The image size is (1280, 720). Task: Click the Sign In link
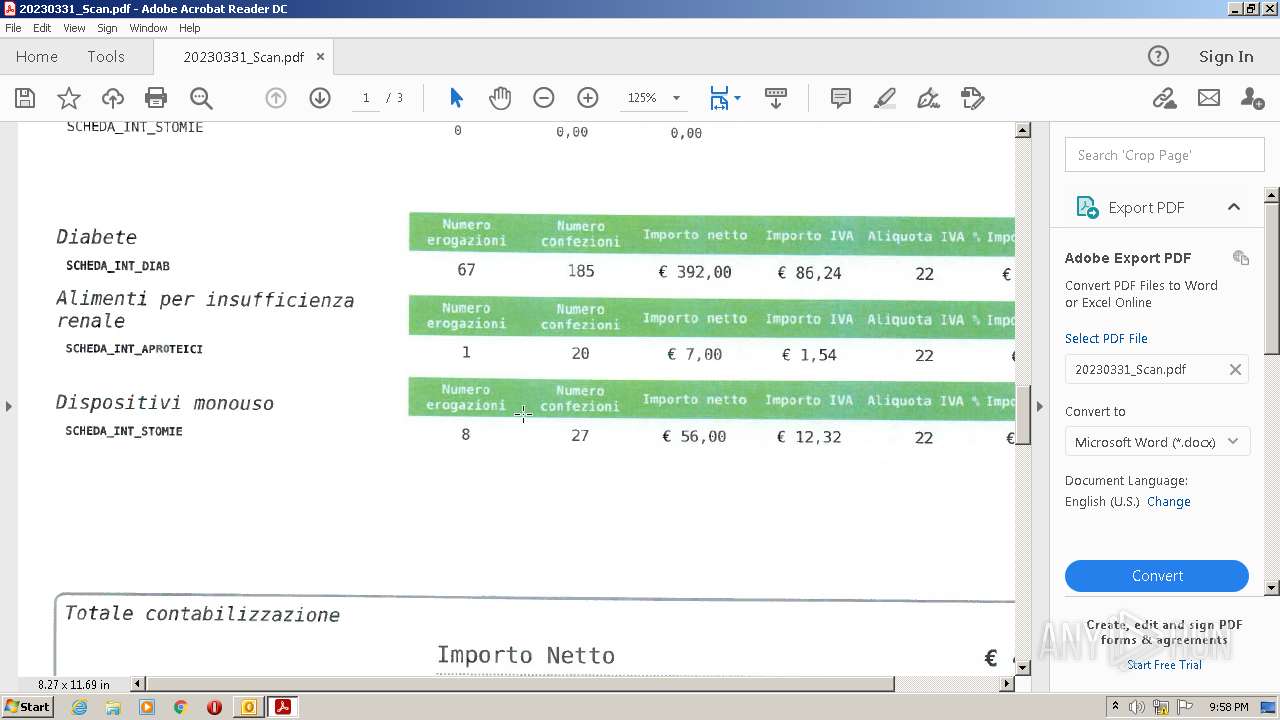click(x=1226, y=56)
